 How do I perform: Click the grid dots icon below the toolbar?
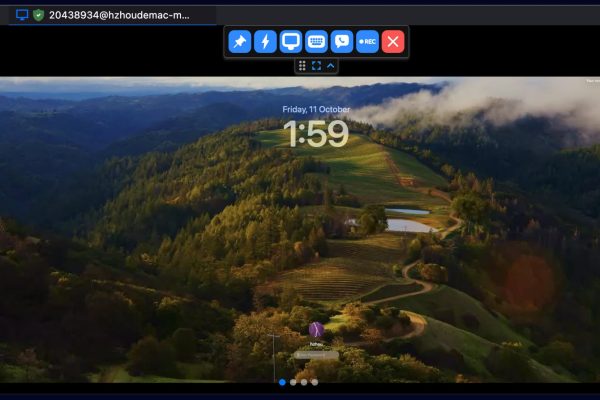(x=302, y=65)
